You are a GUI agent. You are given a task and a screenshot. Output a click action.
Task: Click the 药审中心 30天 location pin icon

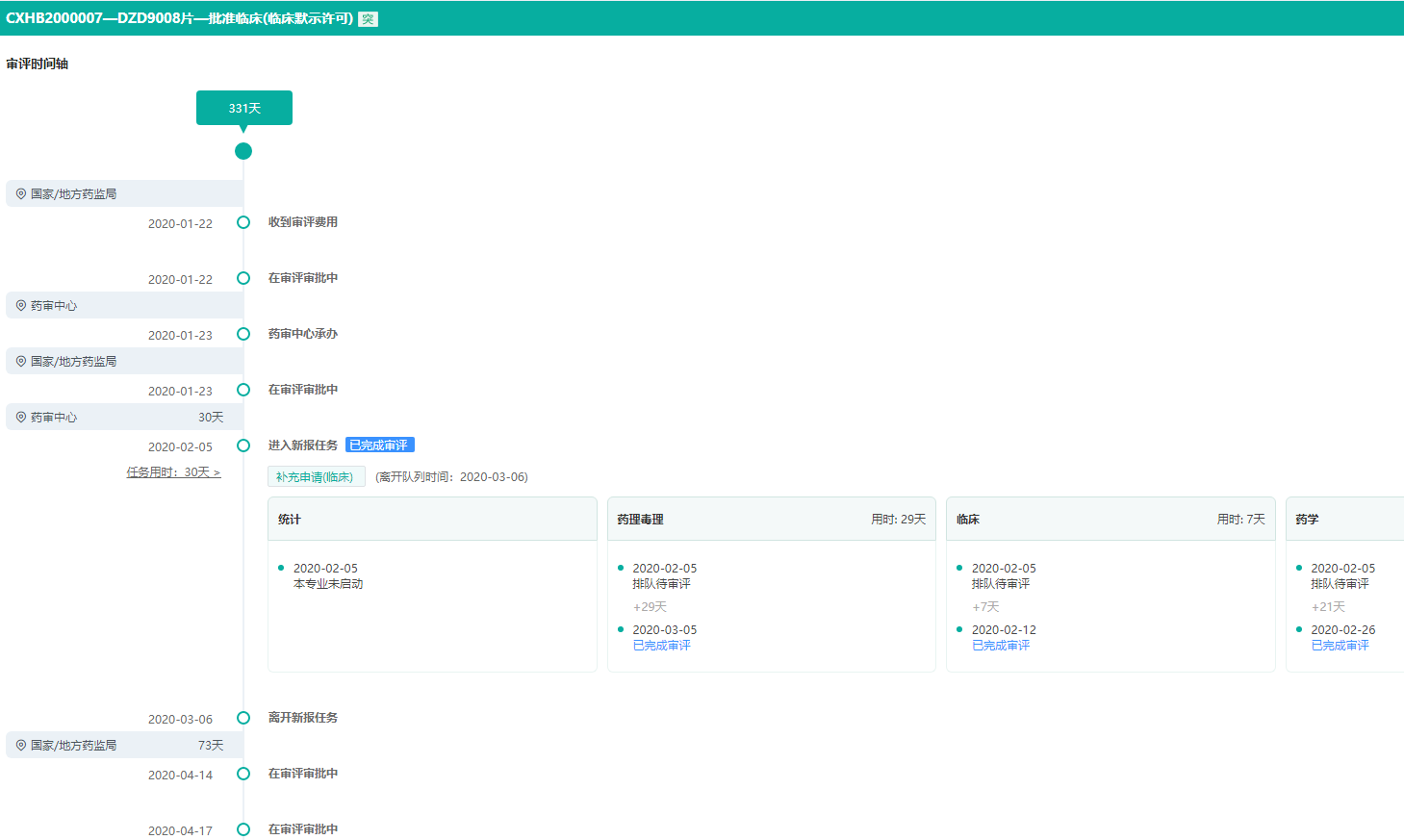tap(21, 418)
